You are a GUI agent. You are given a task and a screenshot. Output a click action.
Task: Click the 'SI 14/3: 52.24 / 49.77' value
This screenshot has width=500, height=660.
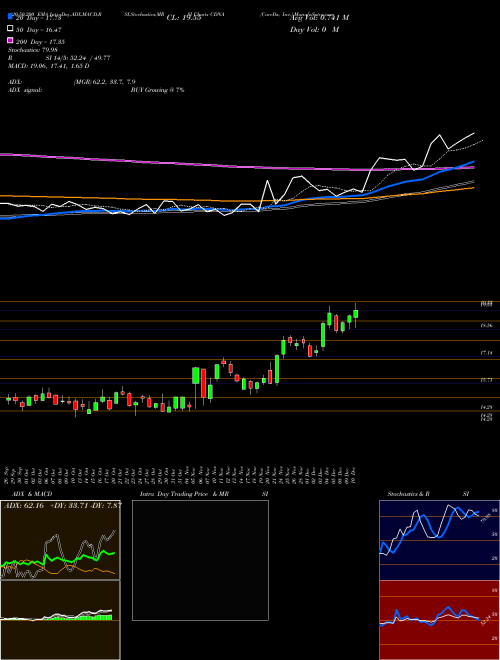(x=78, y=58)
